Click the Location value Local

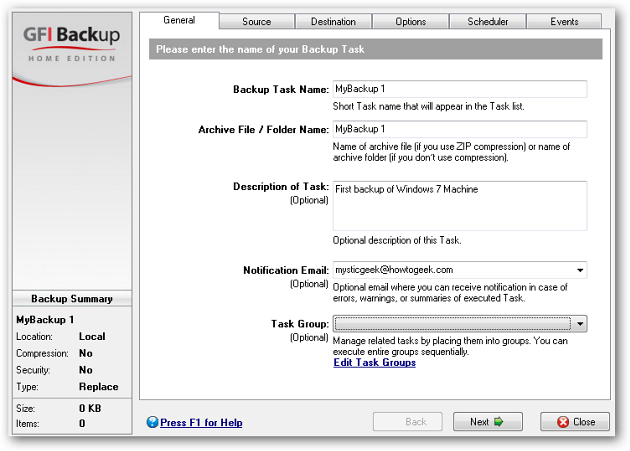[92, 336]
